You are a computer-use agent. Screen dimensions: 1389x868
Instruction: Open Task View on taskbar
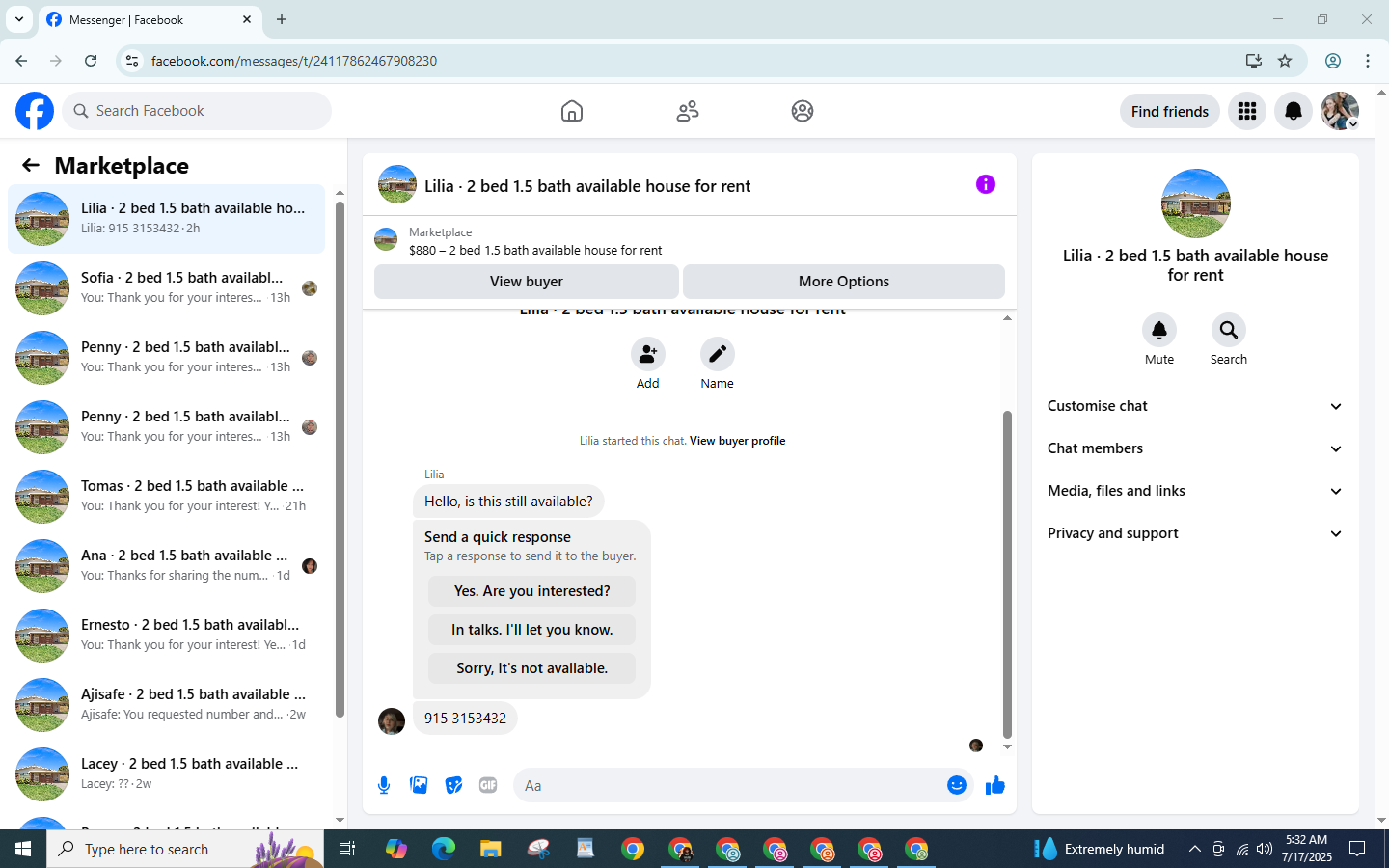347,849
